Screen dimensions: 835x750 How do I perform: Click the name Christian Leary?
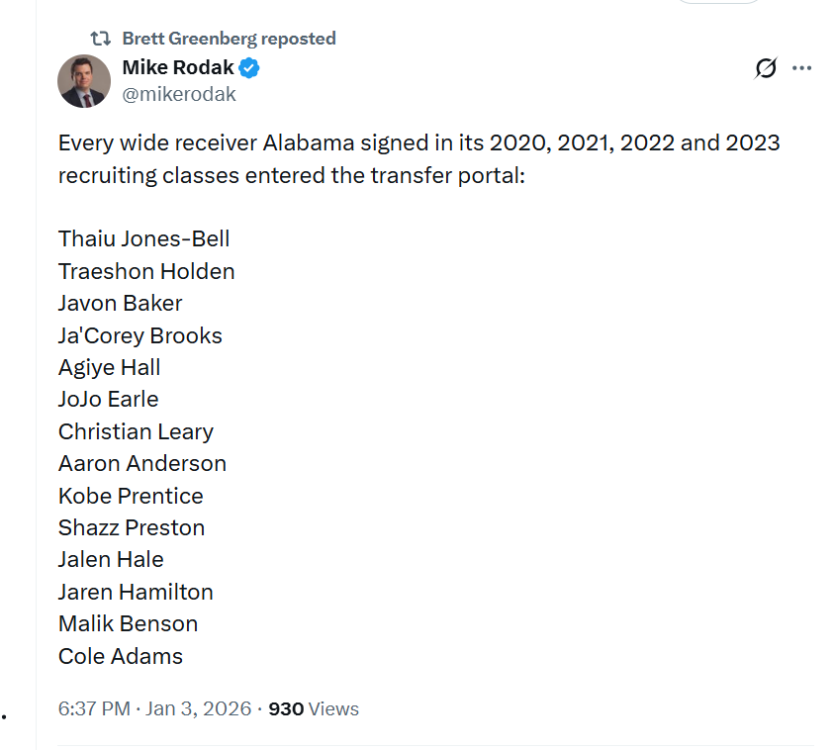pyautogui.click(x=136, y=431)
